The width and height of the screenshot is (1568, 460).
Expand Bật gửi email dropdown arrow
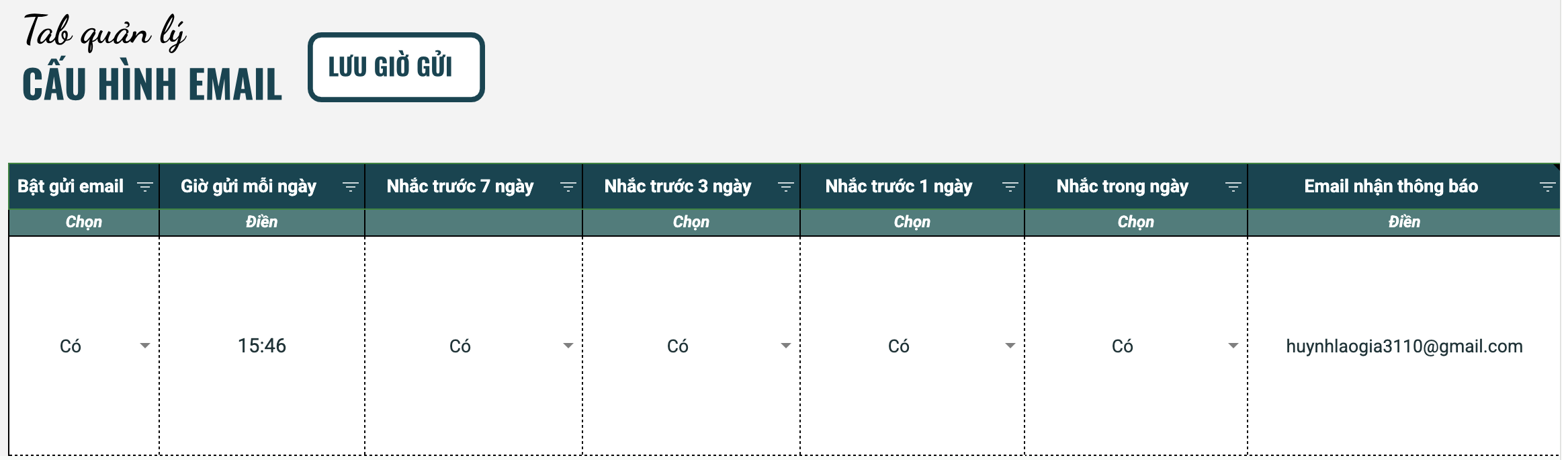pos(144,346)
